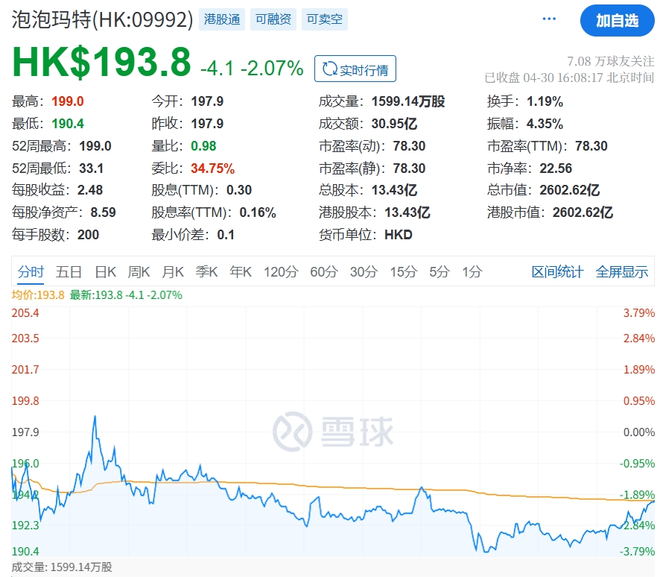Open the three-dot more options menu
660x577 pixels.
tap(548, 19)
